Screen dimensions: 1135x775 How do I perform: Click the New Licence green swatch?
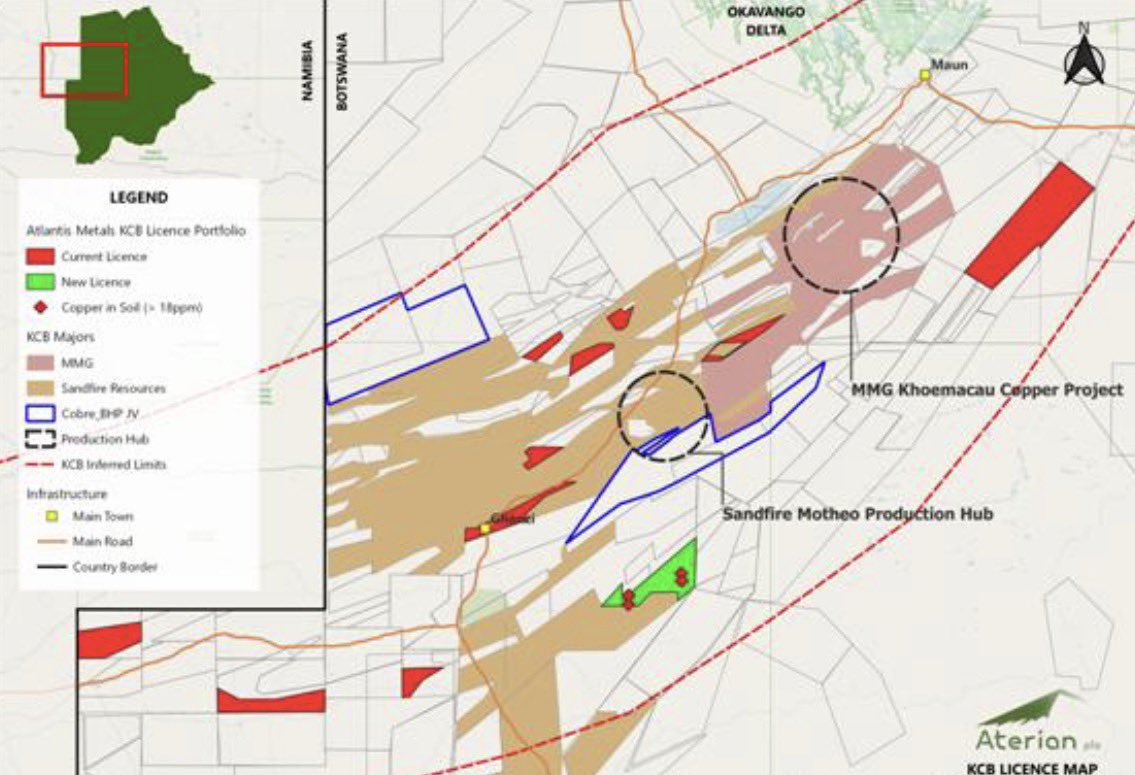41,281
